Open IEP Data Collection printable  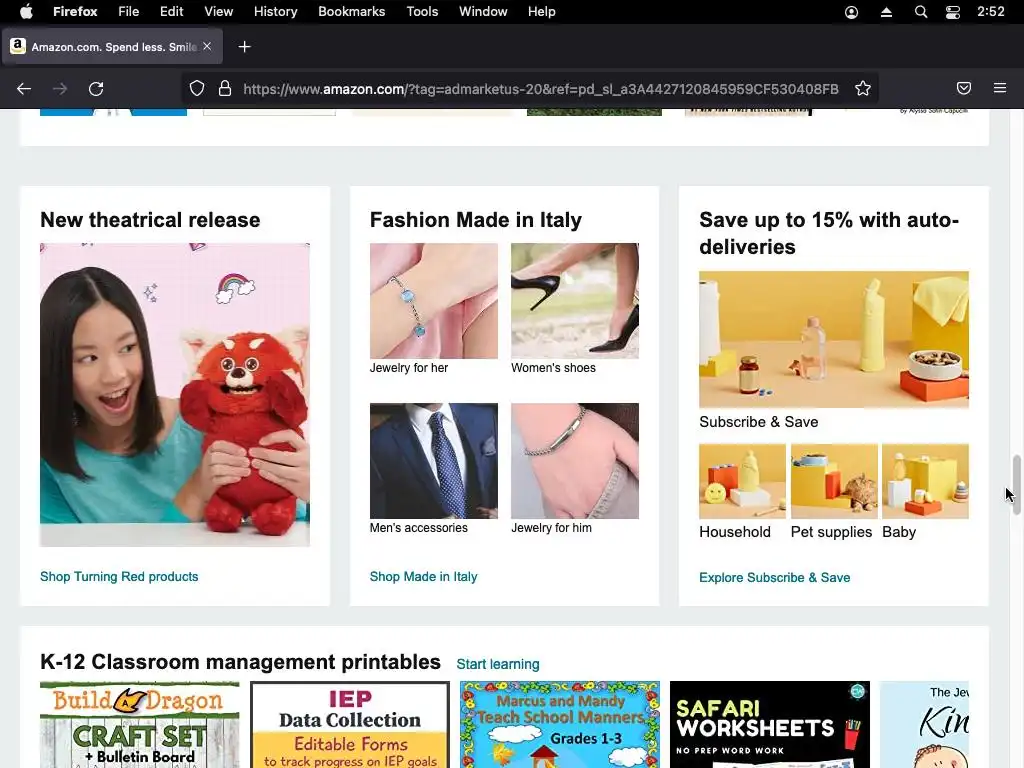click(350, 725)
